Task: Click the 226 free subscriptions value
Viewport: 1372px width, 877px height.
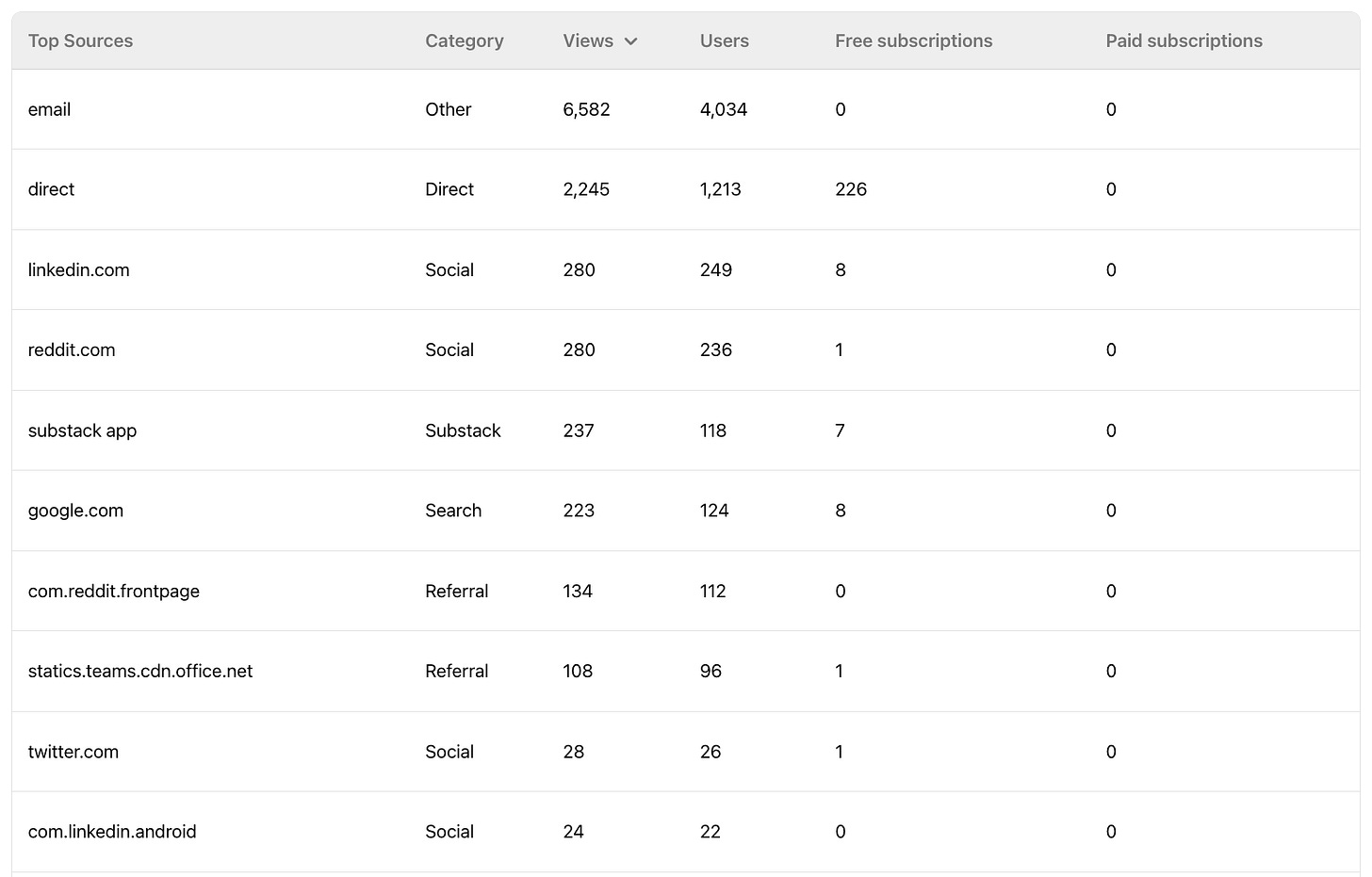Action: [x=851, y=189]
